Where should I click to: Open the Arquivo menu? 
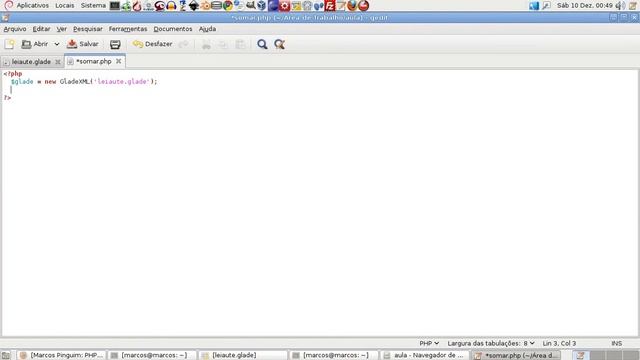tap(15, 29)
